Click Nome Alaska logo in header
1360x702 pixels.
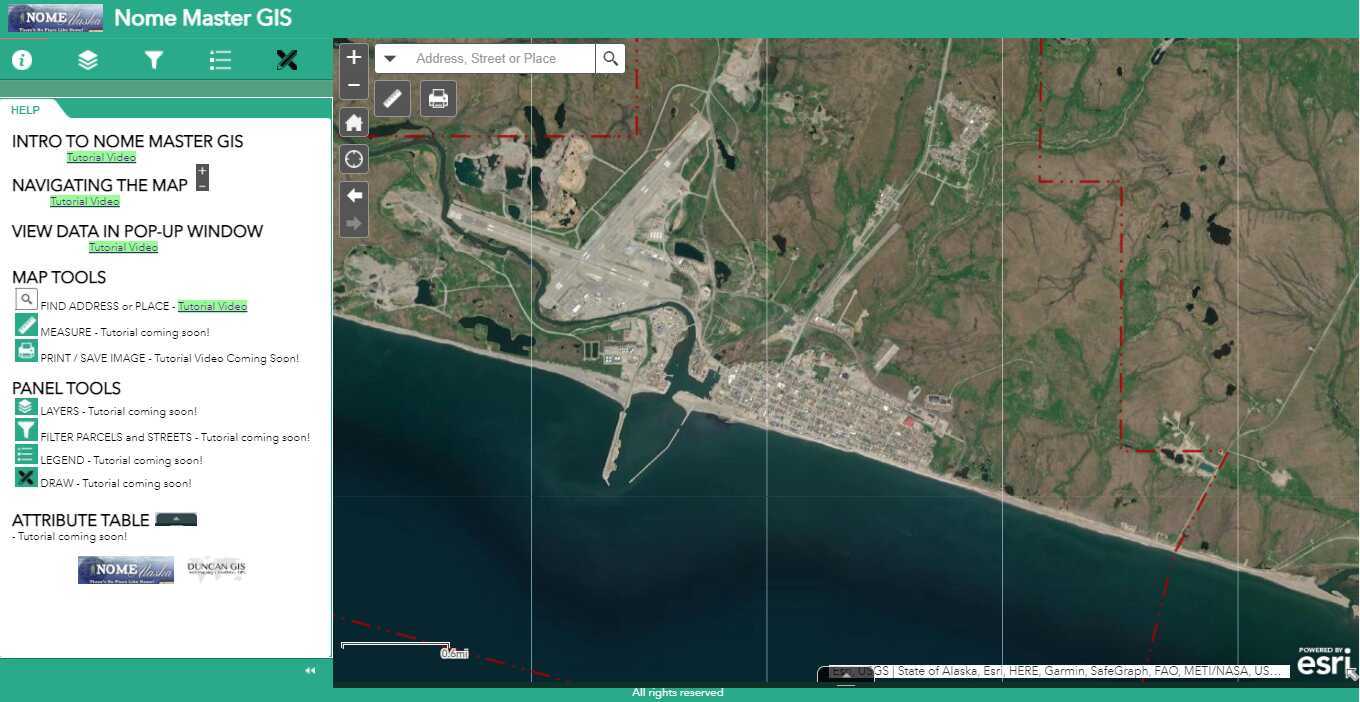click(55, 19)
